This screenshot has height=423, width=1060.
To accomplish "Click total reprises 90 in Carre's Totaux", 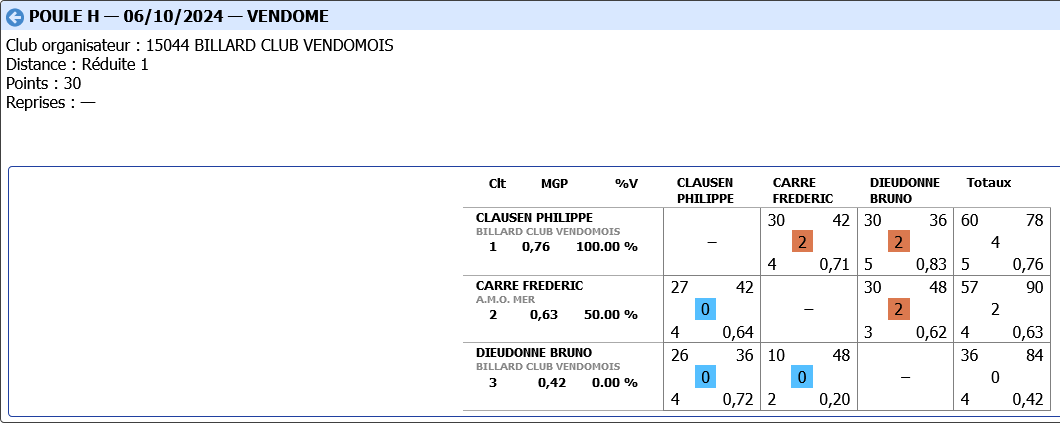I will pos(1035,288).
